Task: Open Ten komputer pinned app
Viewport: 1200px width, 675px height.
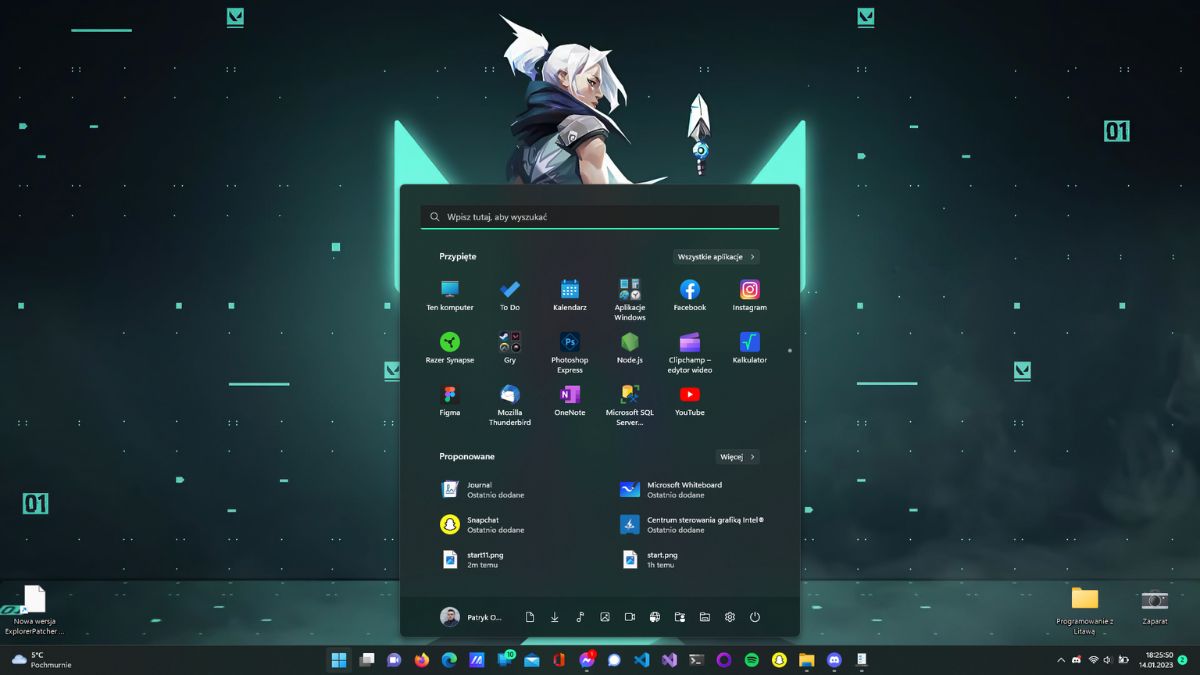Action: point(450,295)
